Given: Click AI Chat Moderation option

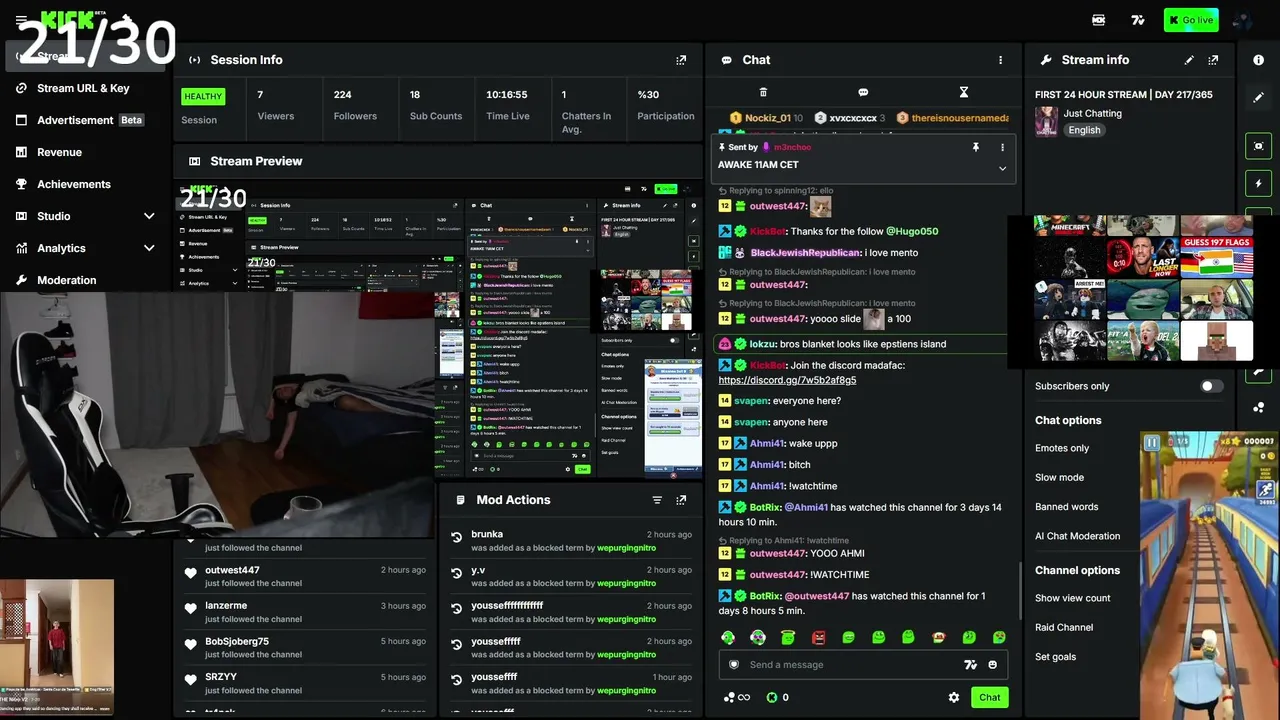Looking at the screenshot, I should tap(1077, 536).
